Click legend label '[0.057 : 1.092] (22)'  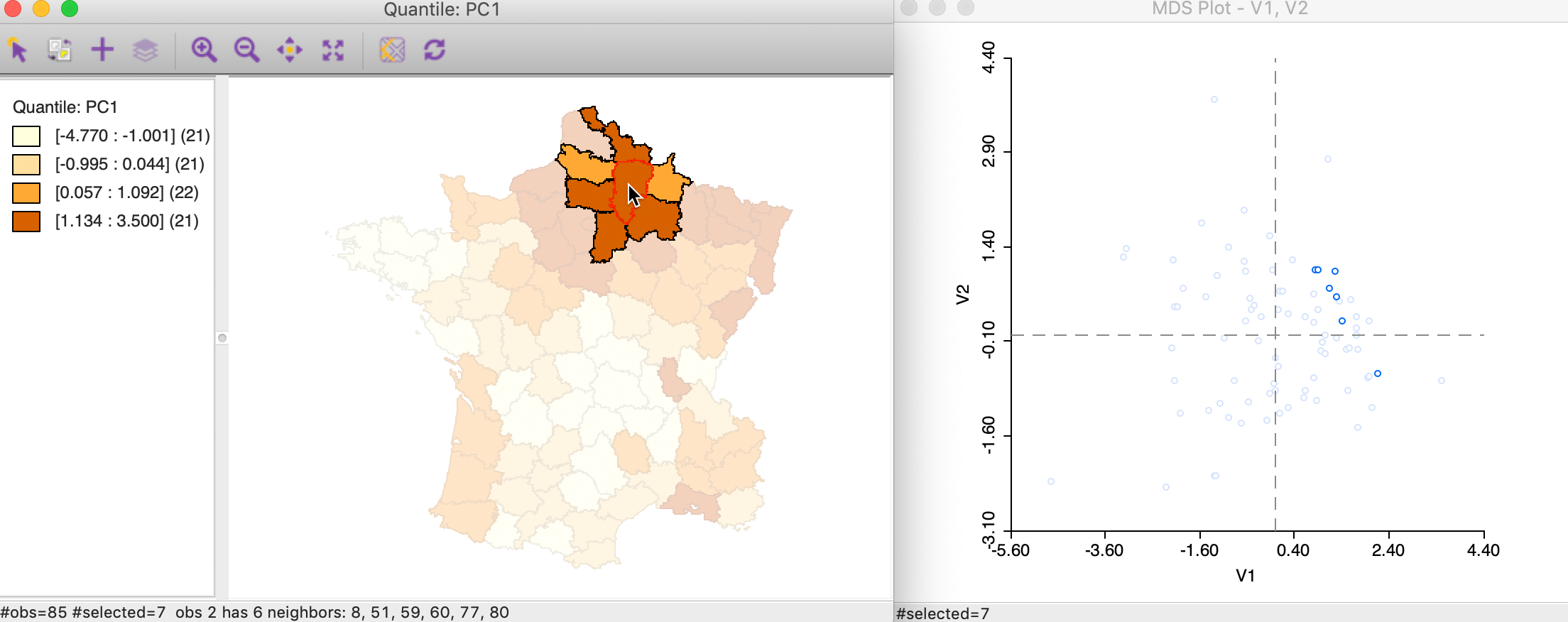pos(127,192)
